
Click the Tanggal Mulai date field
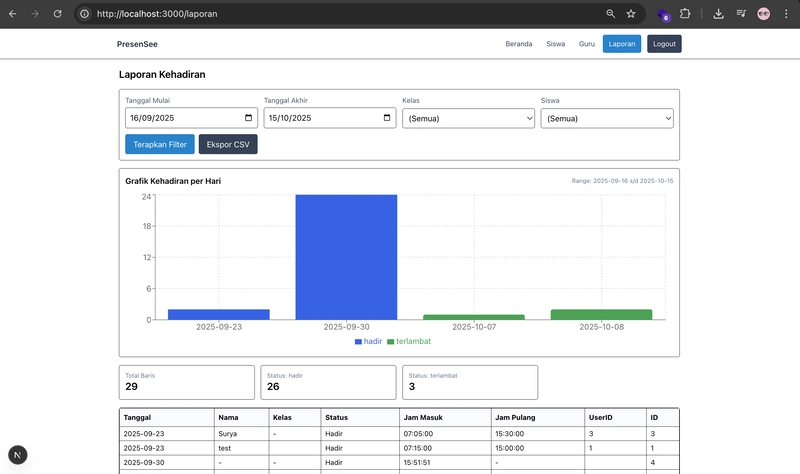191,118
